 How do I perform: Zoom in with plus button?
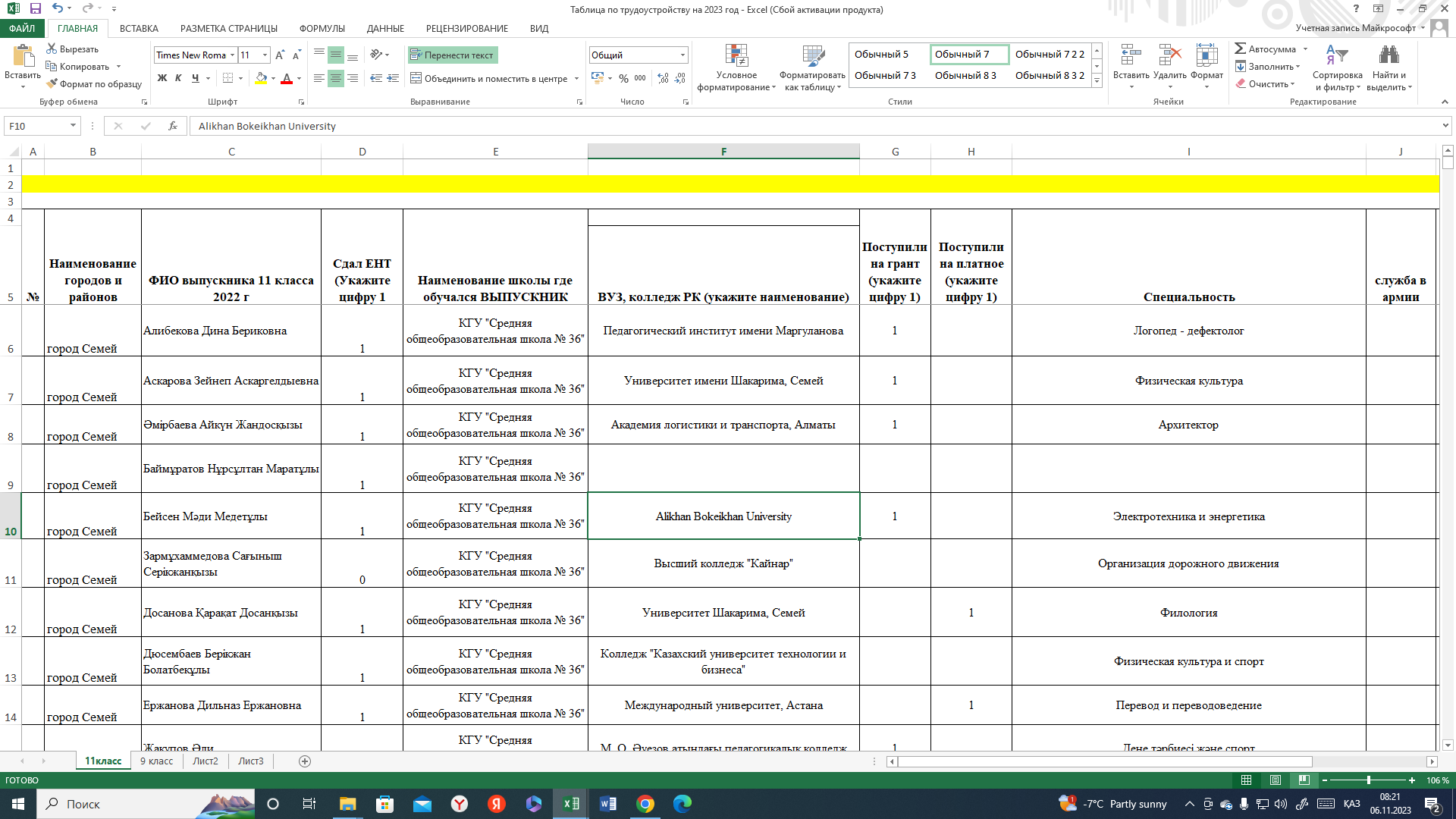click(1412, 780)
